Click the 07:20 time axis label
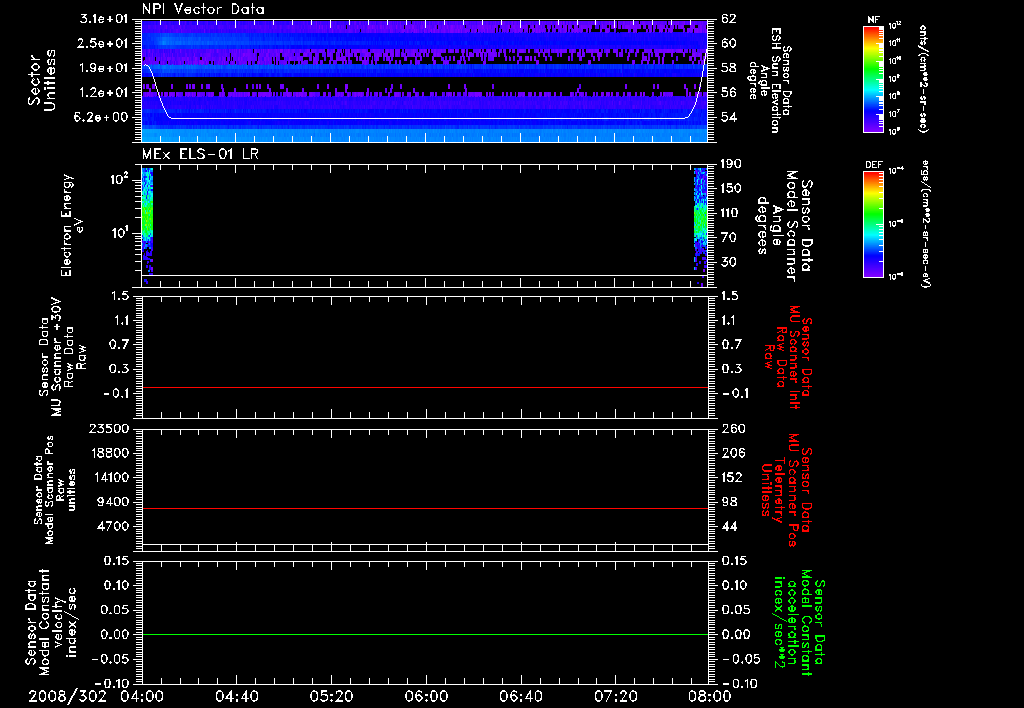This screenshot has width=1024, height=708. pos(616,696)
